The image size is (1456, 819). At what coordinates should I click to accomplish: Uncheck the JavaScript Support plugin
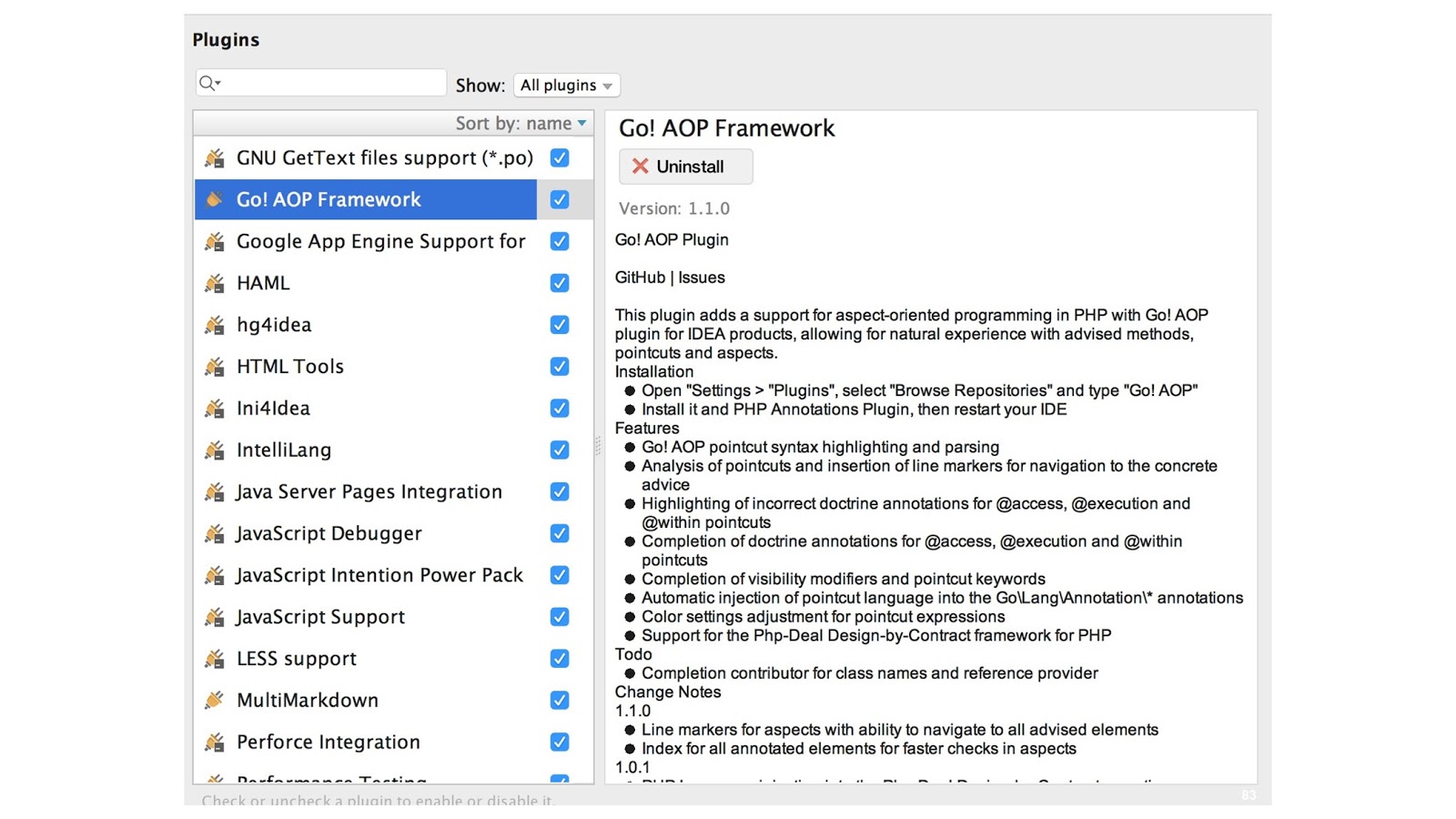pos(560,617)
